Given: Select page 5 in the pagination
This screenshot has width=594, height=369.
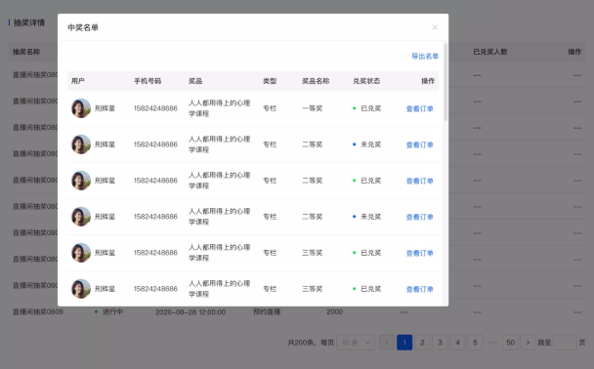Looking at the screenshot, I should (x=475, y=342).
